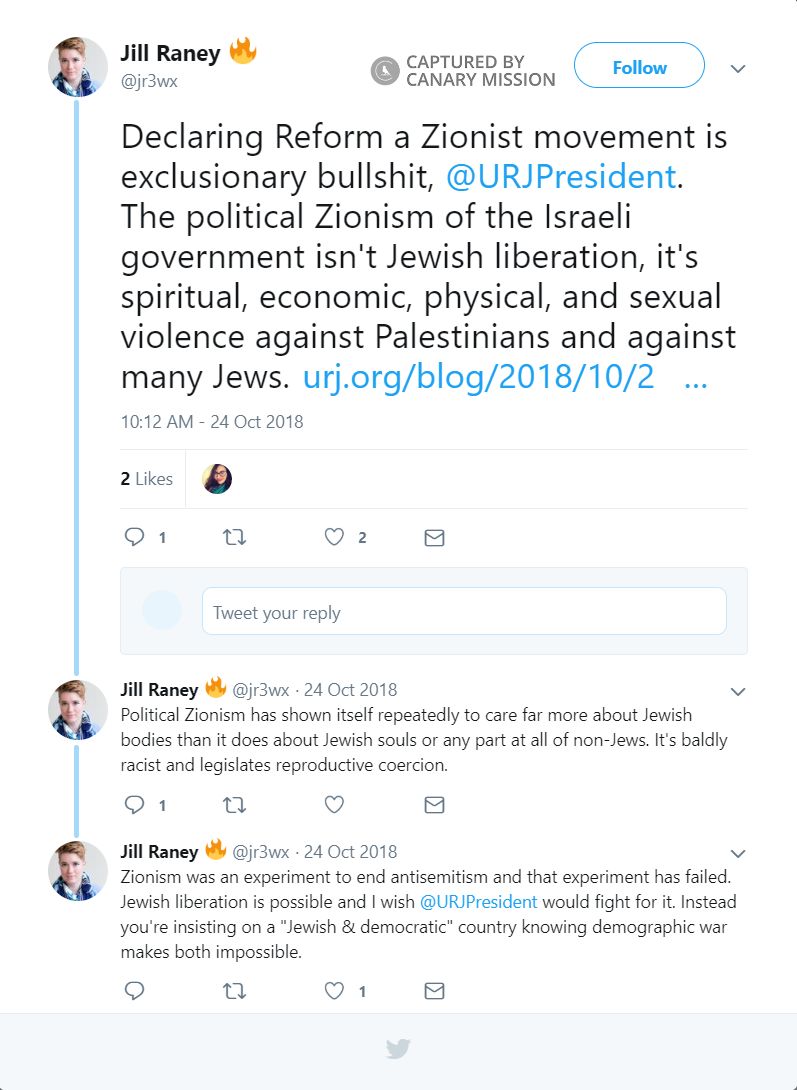797x1090 pixels.
Task: Share "Political Zionism has shown" tweet by message
Action: tap(434, 804)
